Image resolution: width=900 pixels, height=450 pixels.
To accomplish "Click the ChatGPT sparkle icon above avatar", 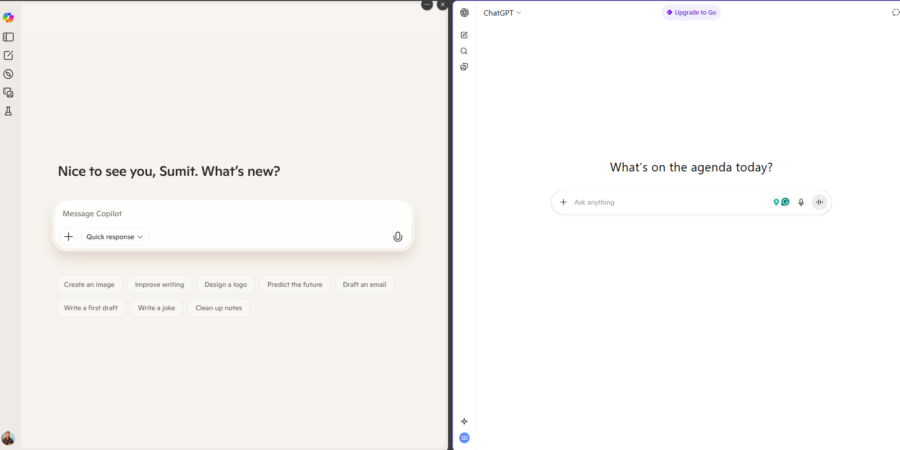I will coord(464,421).
